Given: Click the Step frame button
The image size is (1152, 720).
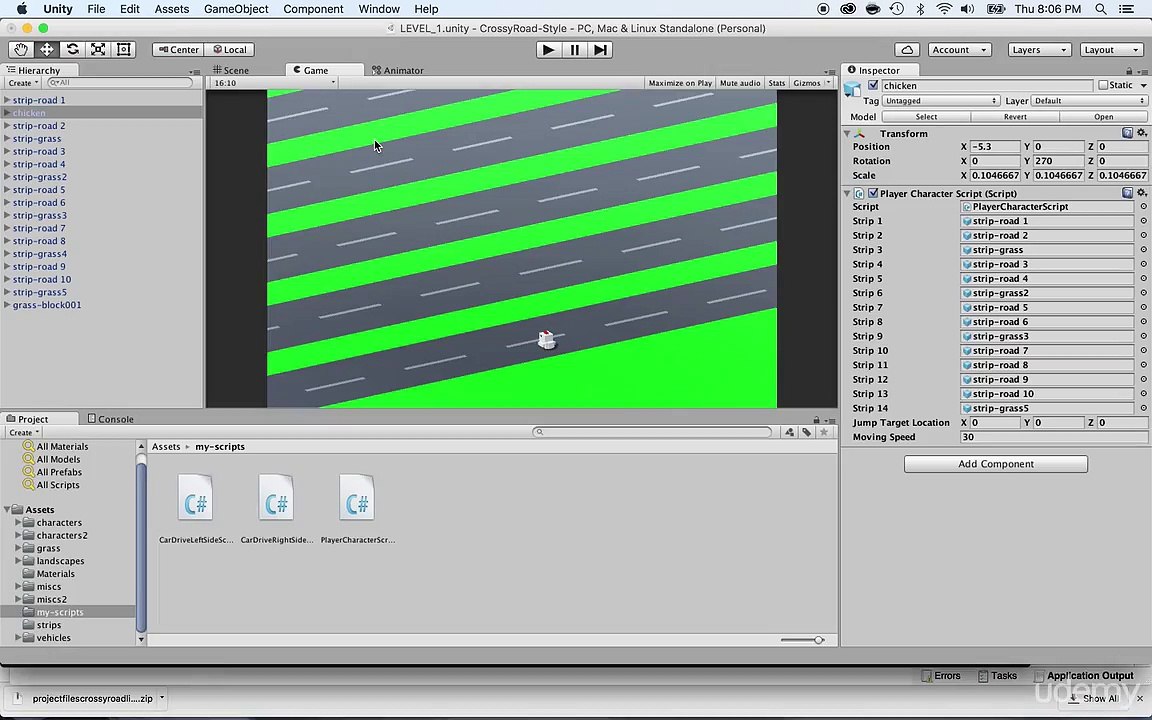Looking at the screenshot, I should pyautogui.click(x=600, y=50).
